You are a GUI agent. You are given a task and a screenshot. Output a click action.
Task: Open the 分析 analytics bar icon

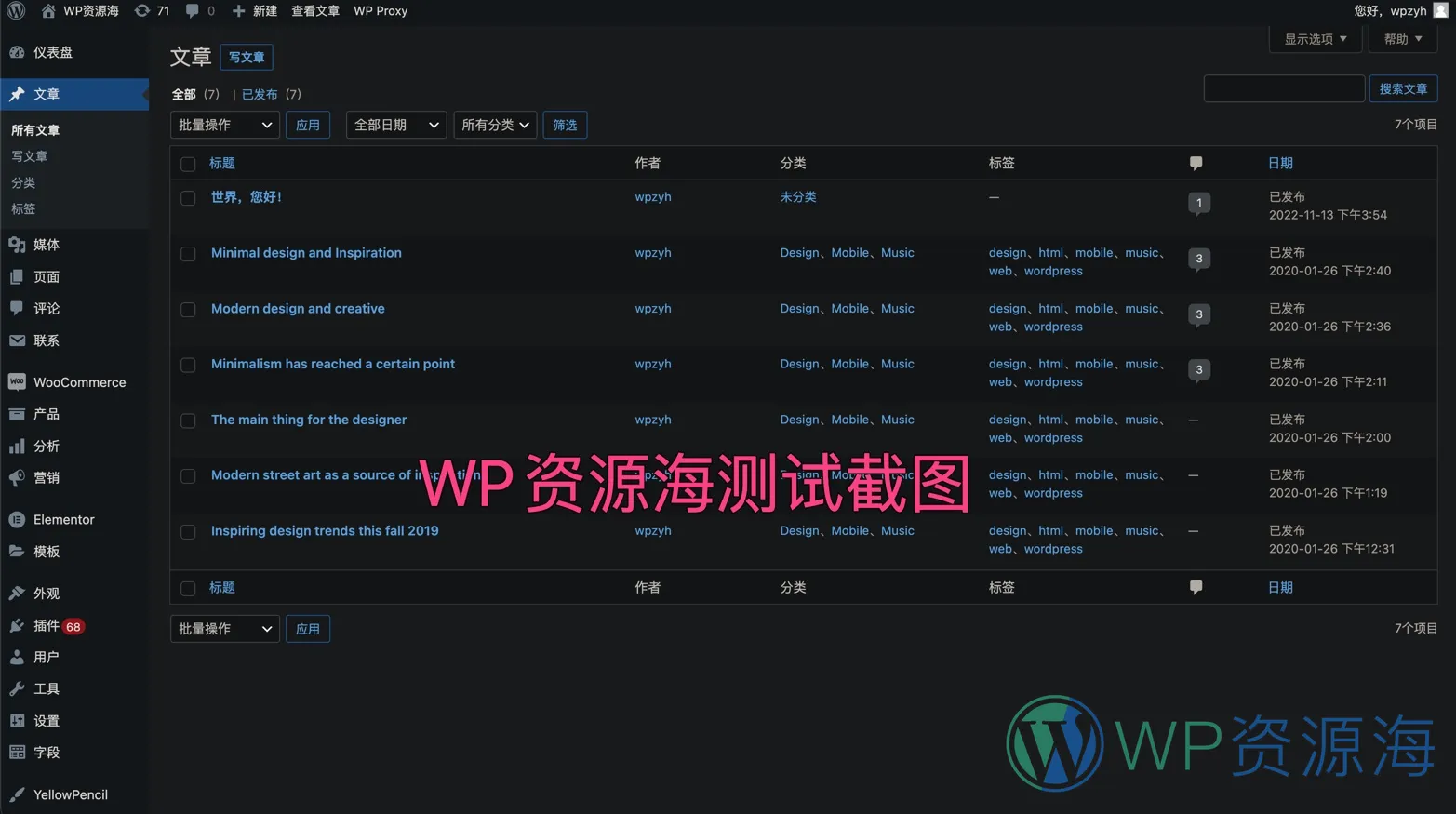[x=17, y=446]
